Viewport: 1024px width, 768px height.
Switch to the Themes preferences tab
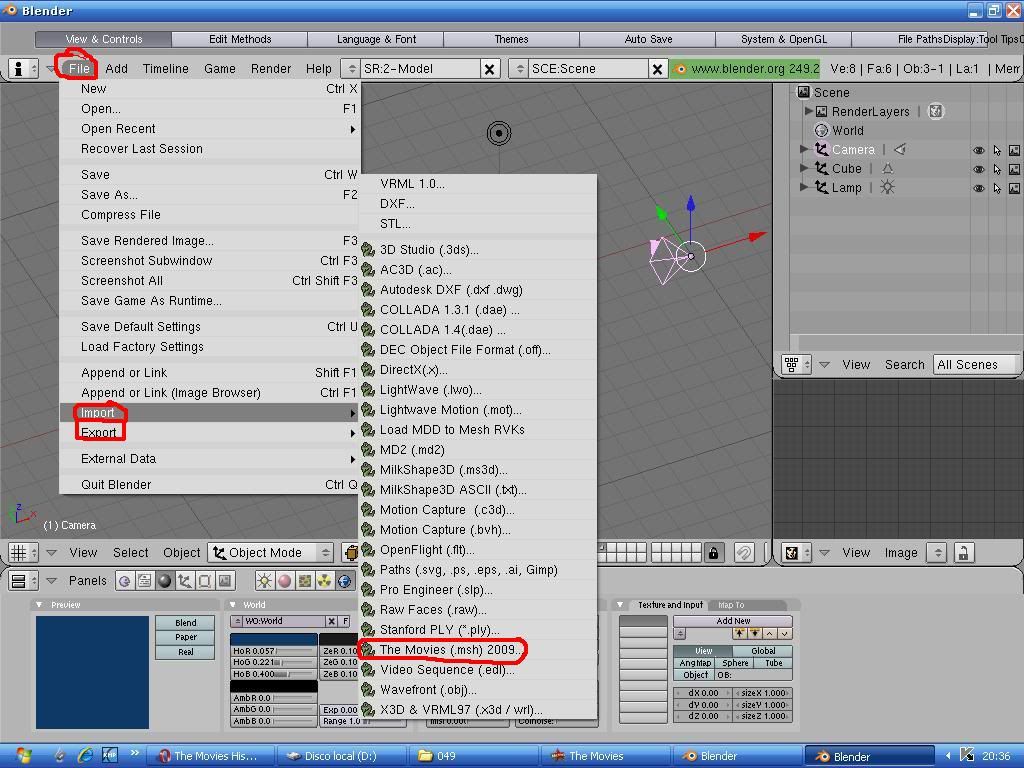pos(511,39)
